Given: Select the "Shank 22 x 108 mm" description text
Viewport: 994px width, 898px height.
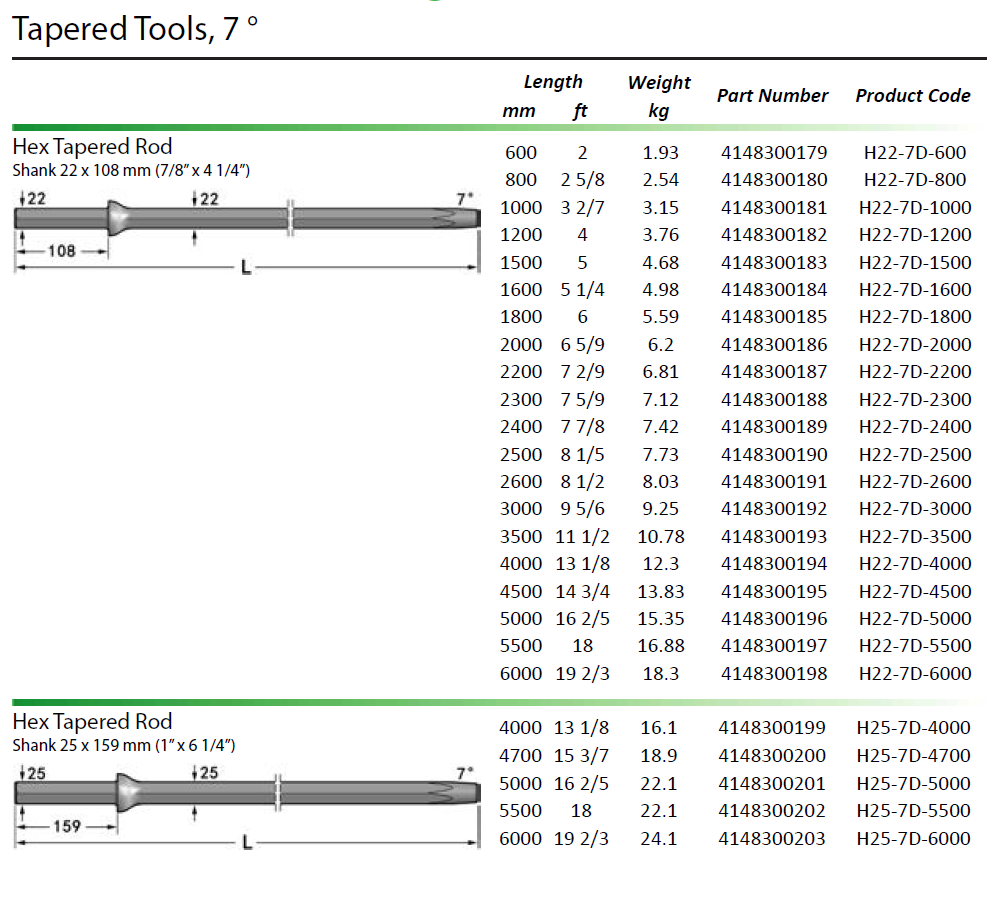Looking at the screenshot, I should [x=131, y=170].
